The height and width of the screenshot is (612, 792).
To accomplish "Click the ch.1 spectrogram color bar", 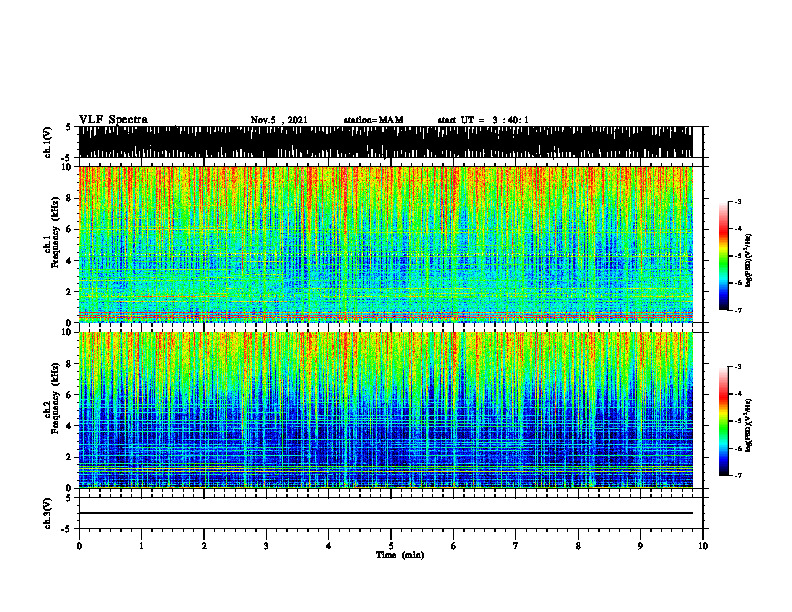I will tap(723, 256).
